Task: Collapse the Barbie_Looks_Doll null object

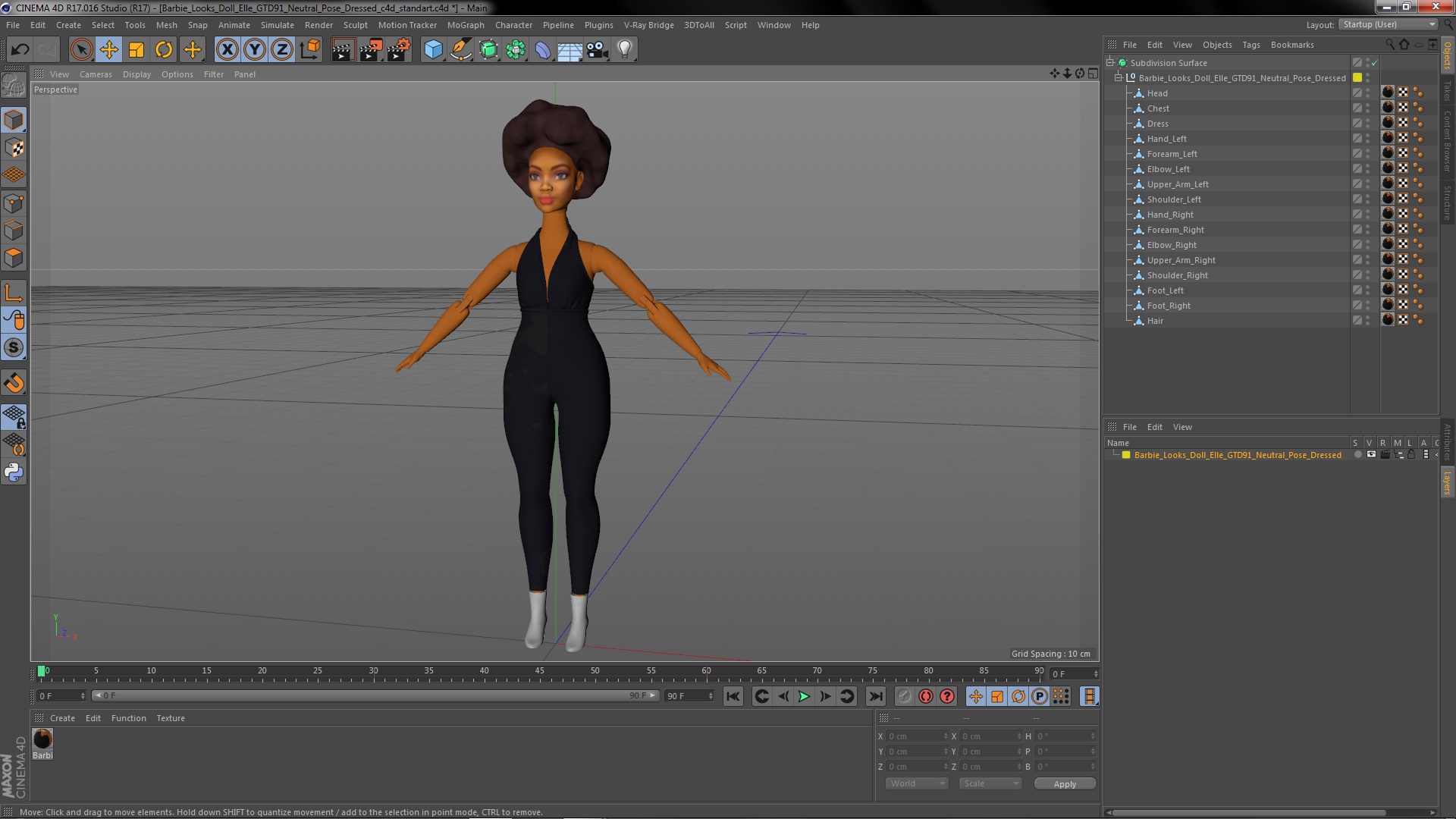Action: tap(1118, 78)
